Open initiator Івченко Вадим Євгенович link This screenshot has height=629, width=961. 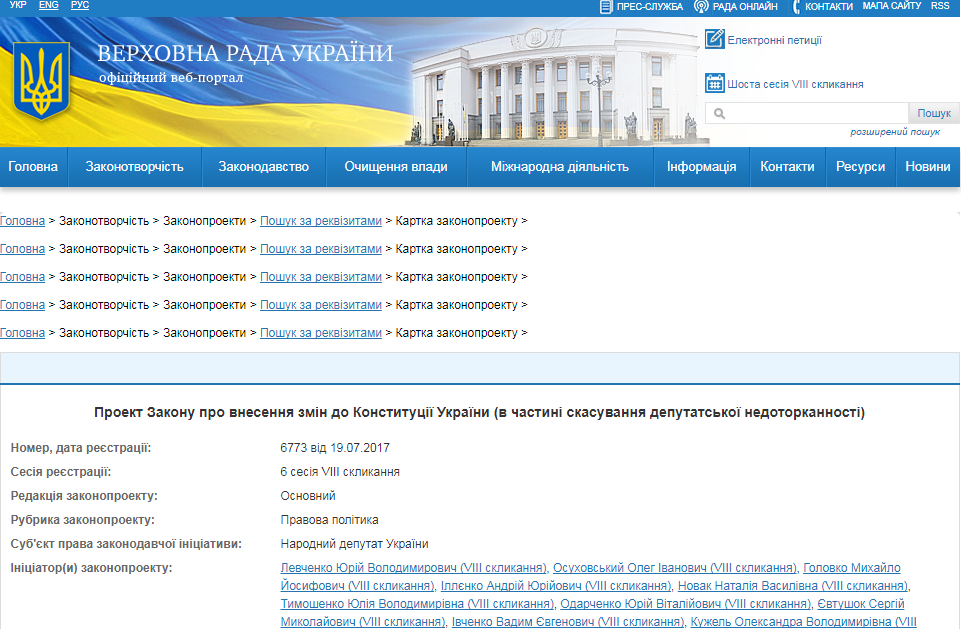pyautogui.click(x=568, y=622)
